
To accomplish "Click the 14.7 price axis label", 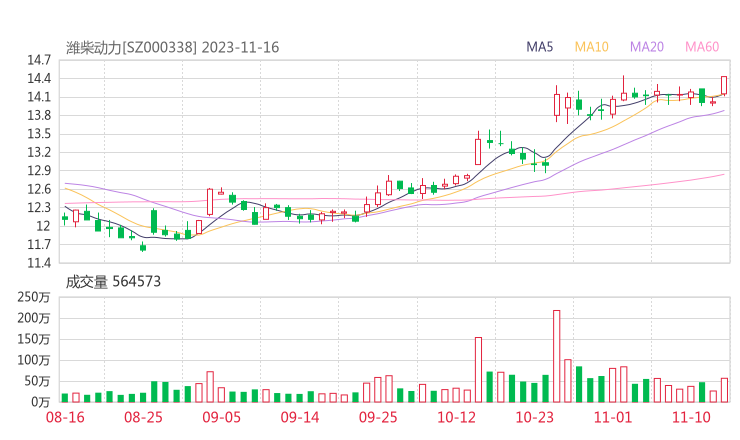I will pyautogui.click(x=39, y=60).
